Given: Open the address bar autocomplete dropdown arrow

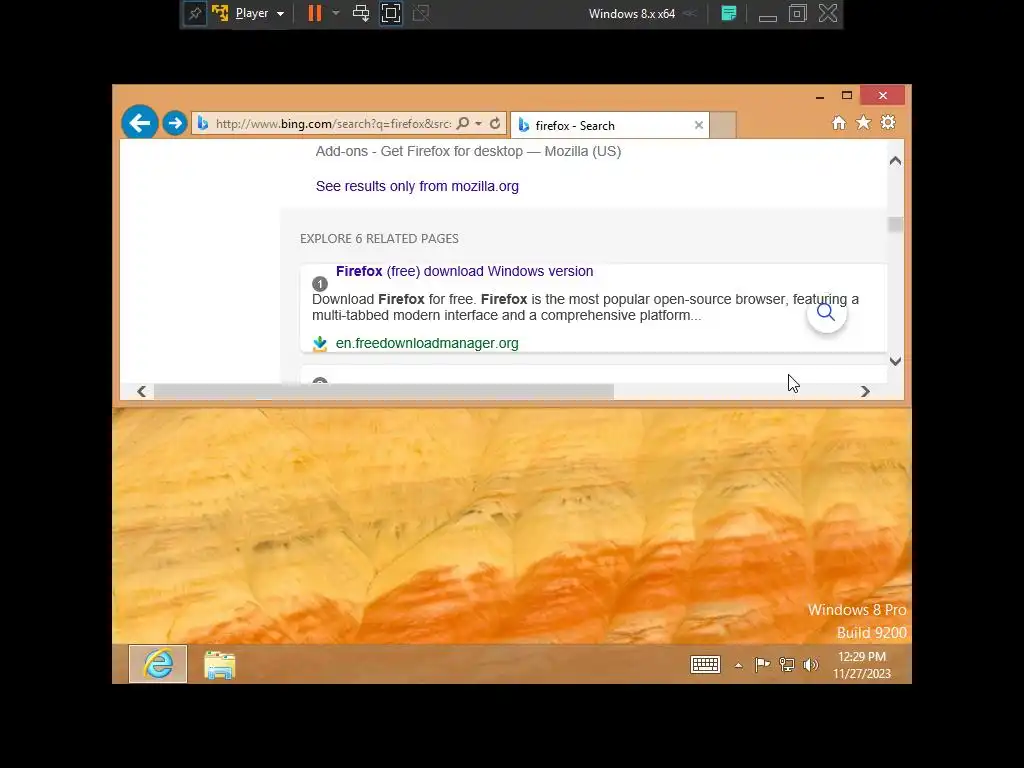Looking at the screenshot, I should click(x=479, y=123).
